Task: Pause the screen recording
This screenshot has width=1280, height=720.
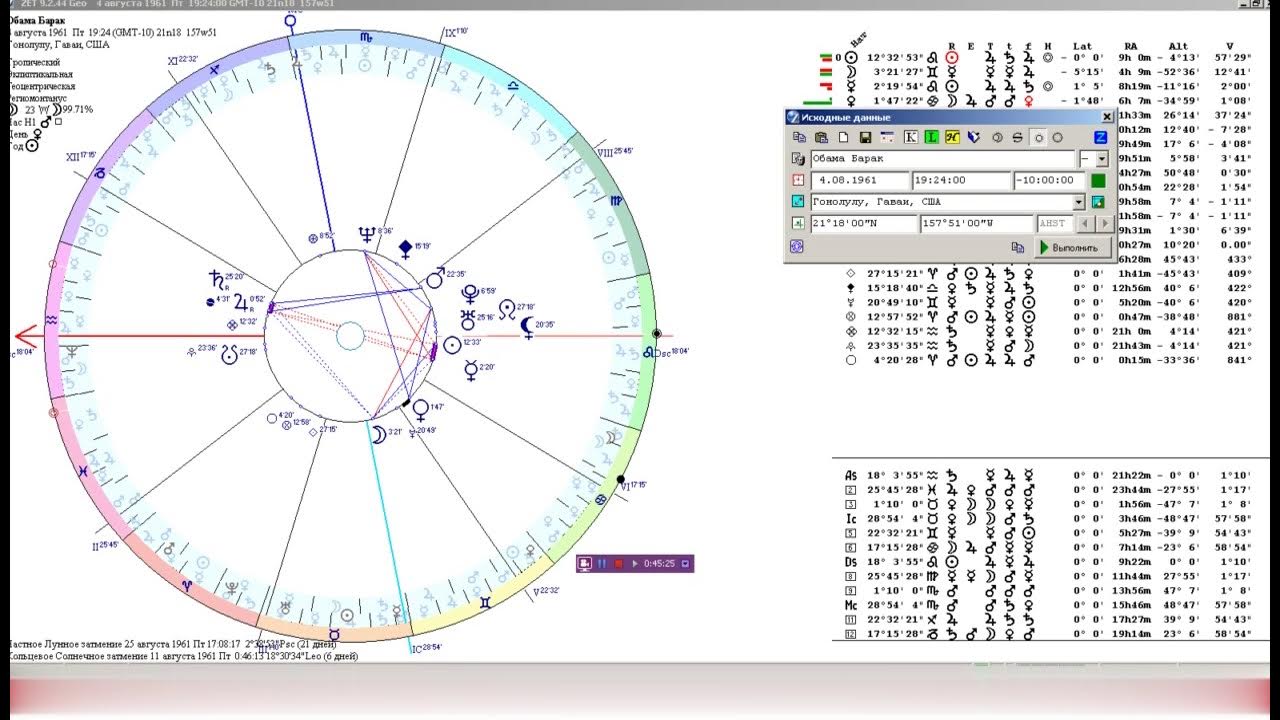Action: [603, 564]
